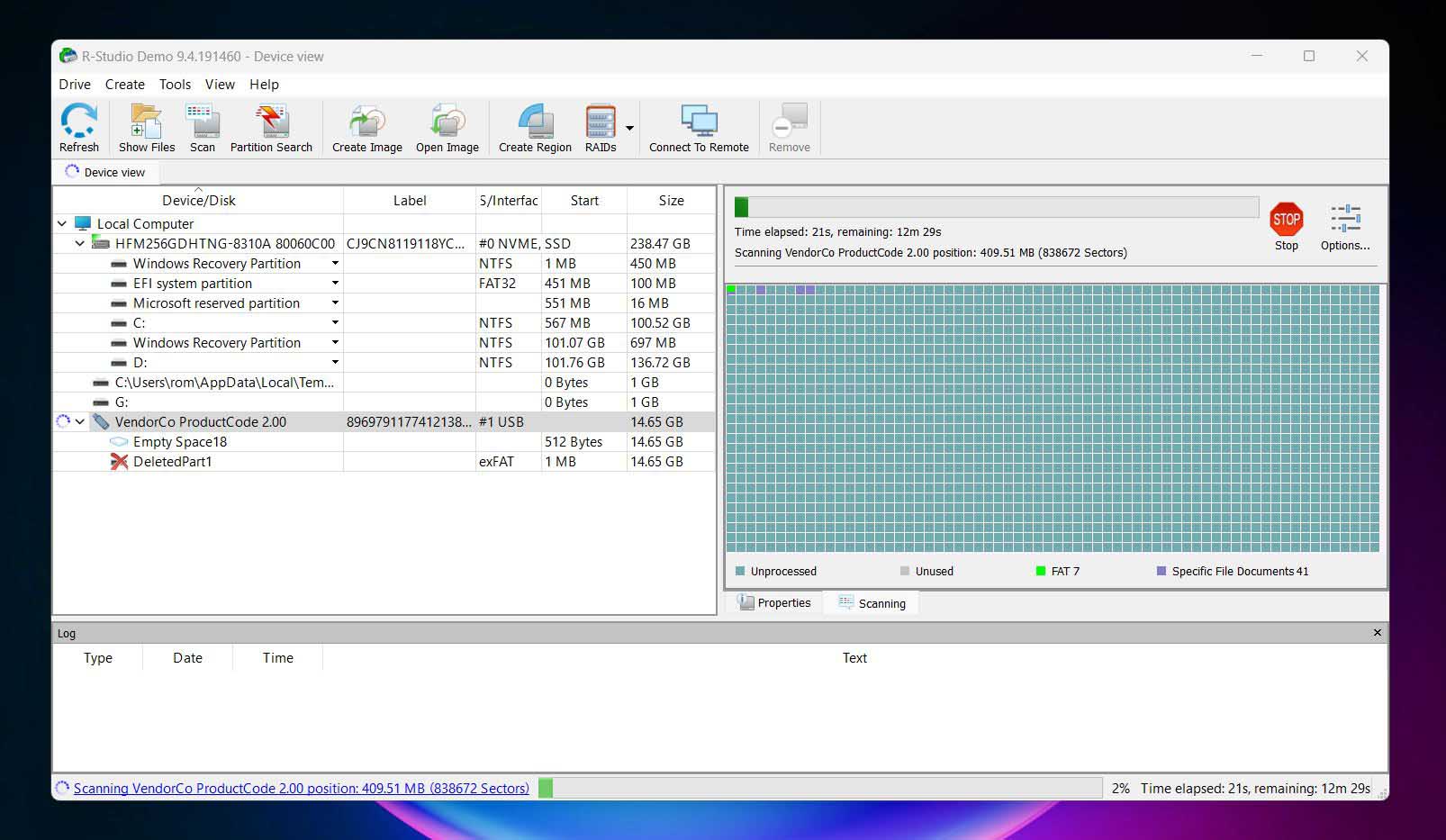Open the View menu
Screen dimensions: 1446x840
click(x=220, y=85)
